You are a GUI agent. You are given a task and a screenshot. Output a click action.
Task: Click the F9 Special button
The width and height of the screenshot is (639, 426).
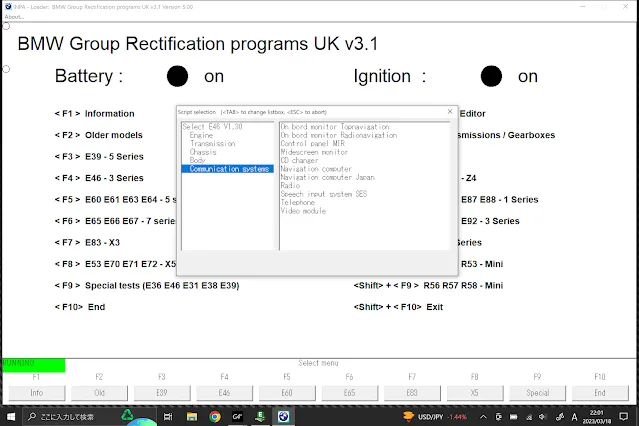538,393
